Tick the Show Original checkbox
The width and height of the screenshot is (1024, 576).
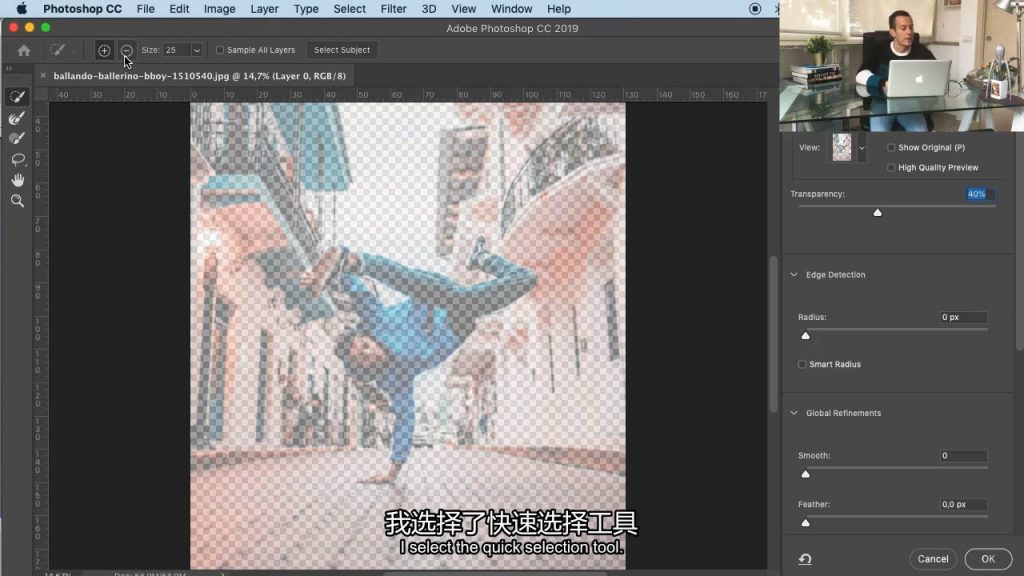891,148
